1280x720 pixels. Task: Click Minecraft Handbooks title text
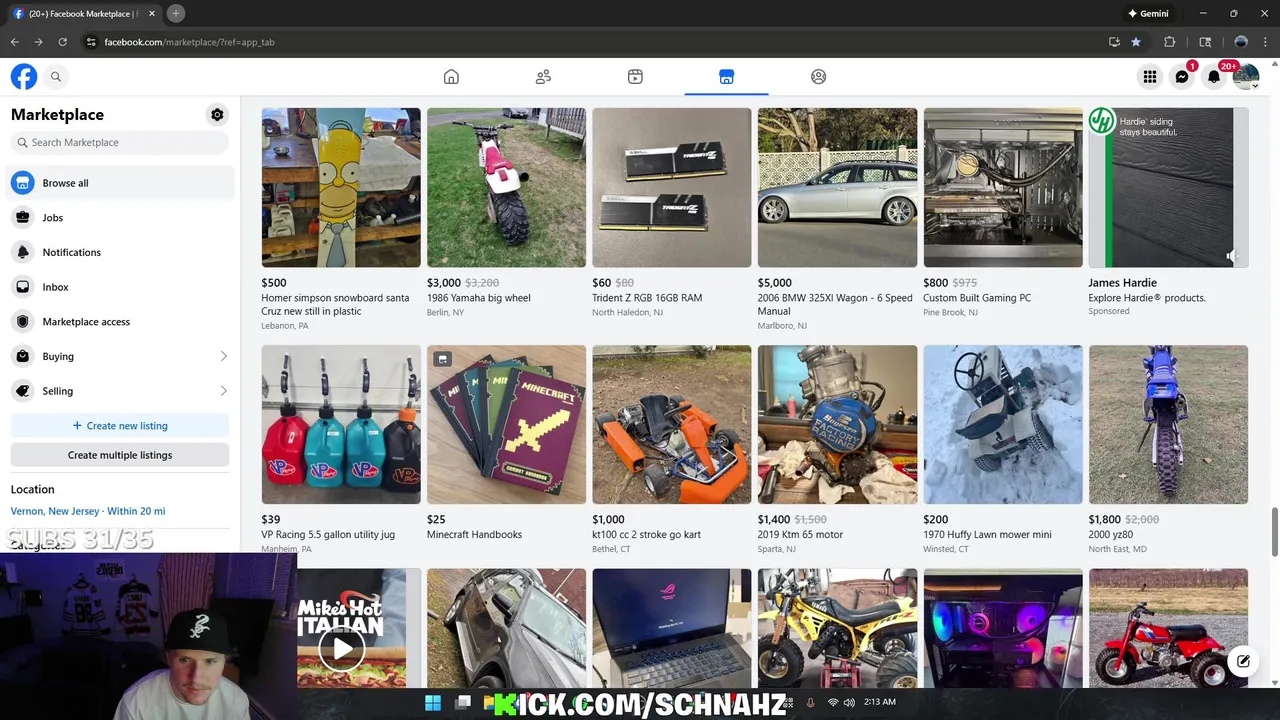474,535
